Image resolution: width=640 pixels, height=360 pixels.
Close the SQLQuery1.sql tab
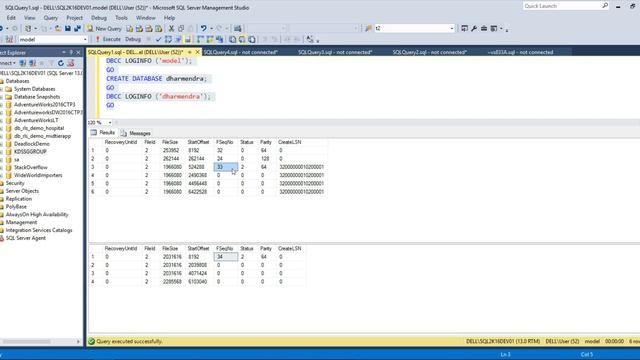coord(198,52)
